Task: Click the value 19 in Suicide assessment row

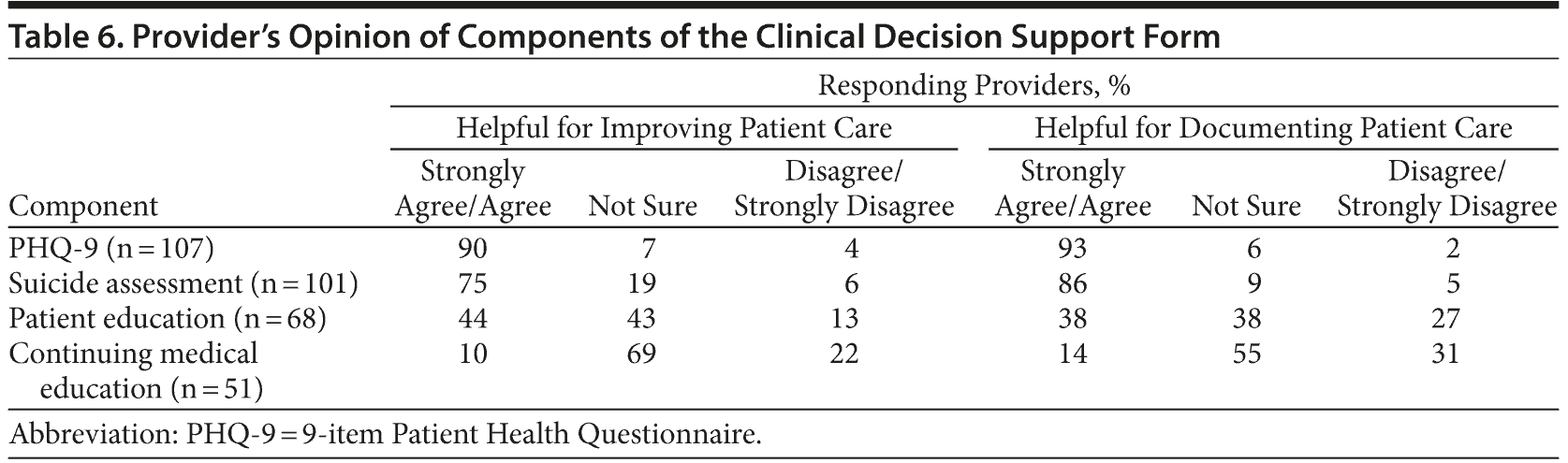Action: (642, 283)
